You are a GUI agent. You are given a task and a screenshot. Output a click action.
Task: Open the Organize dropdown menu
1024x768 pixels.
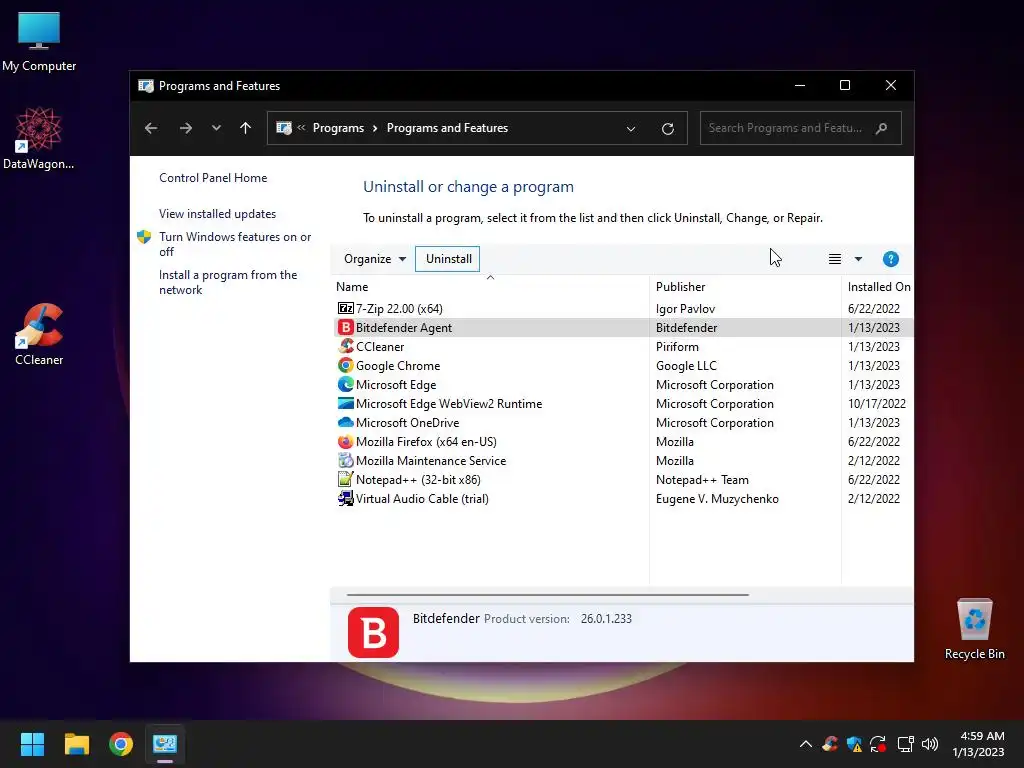[x=374, y=259]
